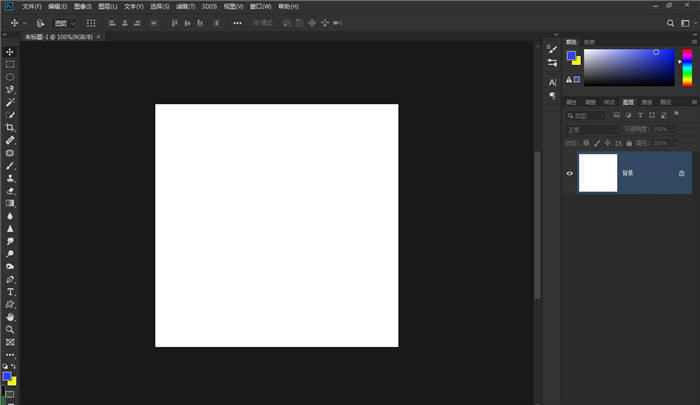Open the search icon at top right
The width and height of the screenshot is (700, 405).
pos(670,22)
